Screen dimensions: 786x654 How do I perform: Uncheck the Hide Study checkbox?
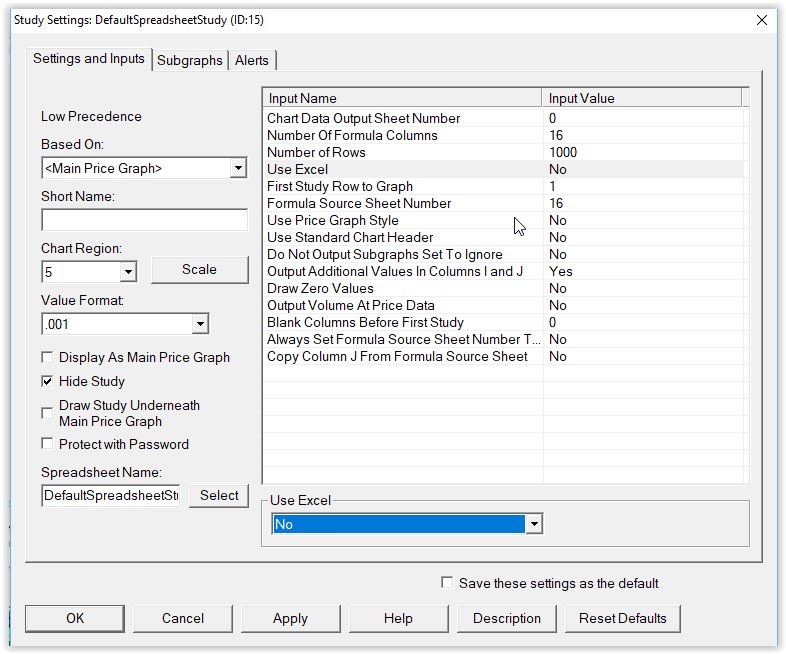point(47,381)
